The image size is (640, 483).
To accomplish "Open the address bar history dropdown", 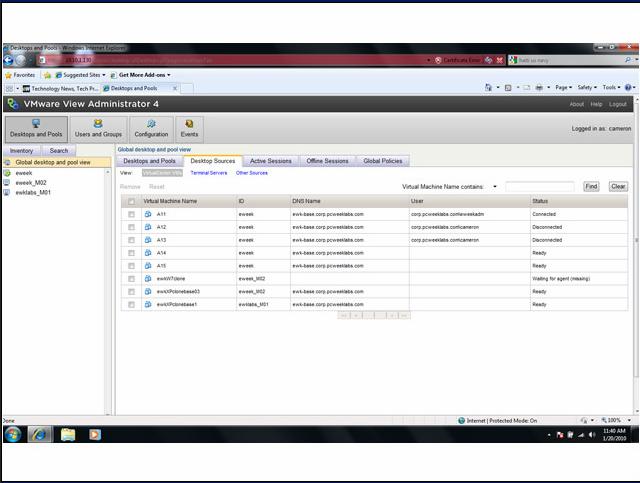I will click(429, 60).
